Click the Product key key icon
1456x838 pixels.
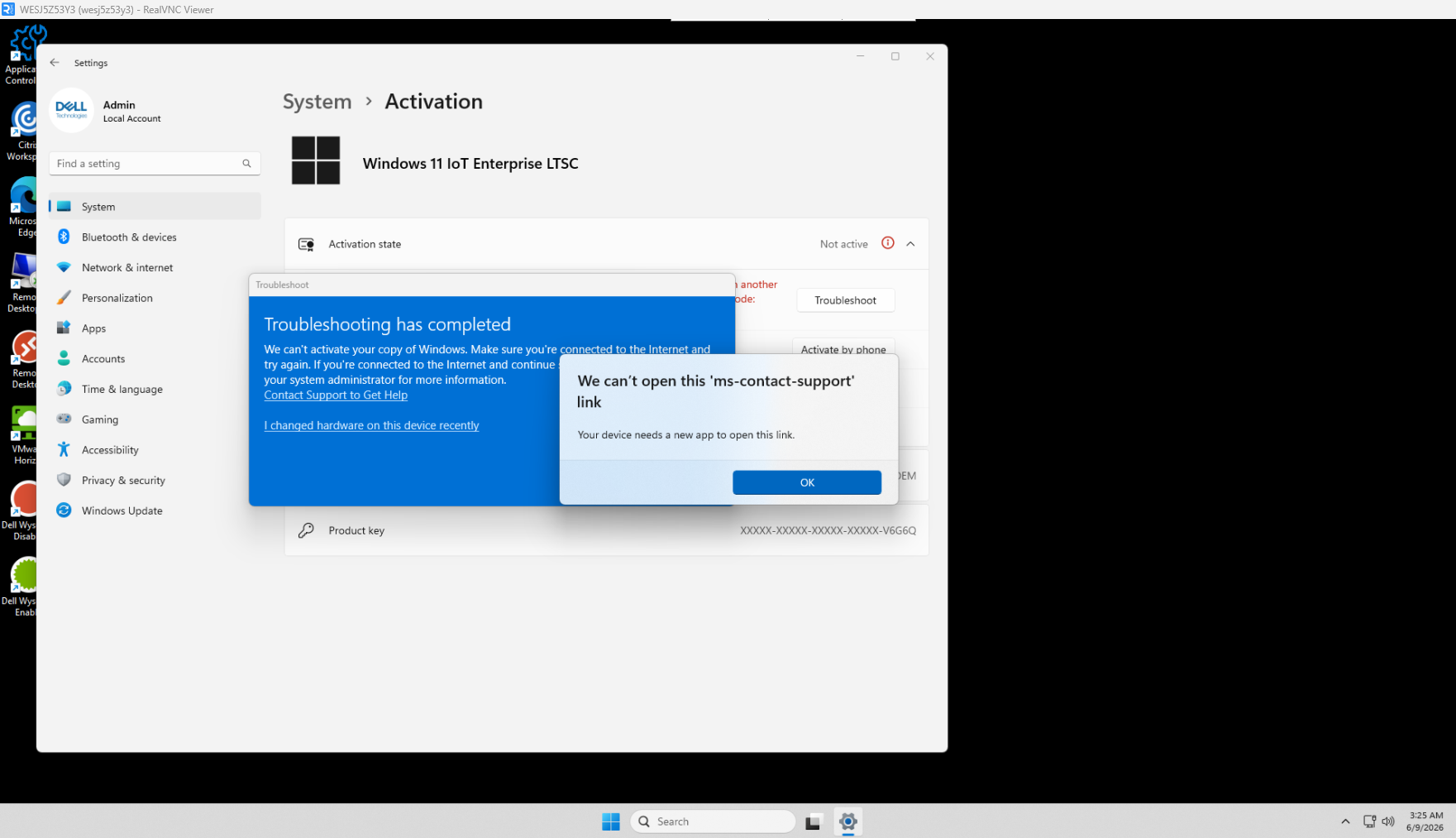pos(306,530)
